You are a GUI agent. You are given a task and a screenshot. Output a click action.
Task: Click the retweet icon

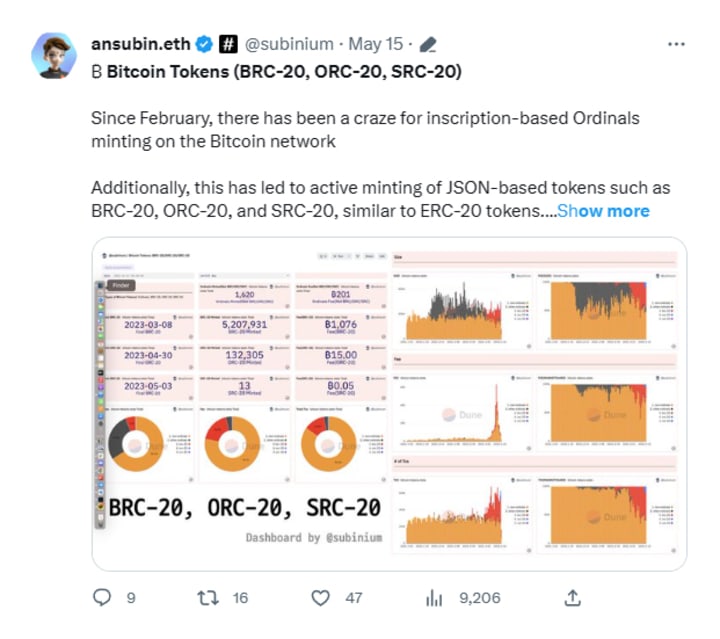coord(208,598)
